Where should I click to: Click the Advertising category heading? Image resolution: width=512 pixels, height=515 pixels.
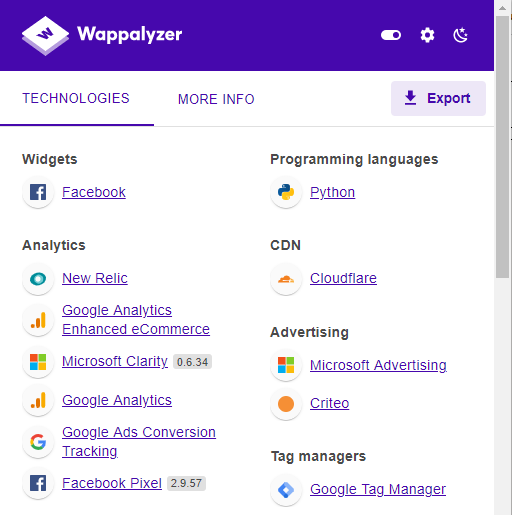click(x=309, y=332)
